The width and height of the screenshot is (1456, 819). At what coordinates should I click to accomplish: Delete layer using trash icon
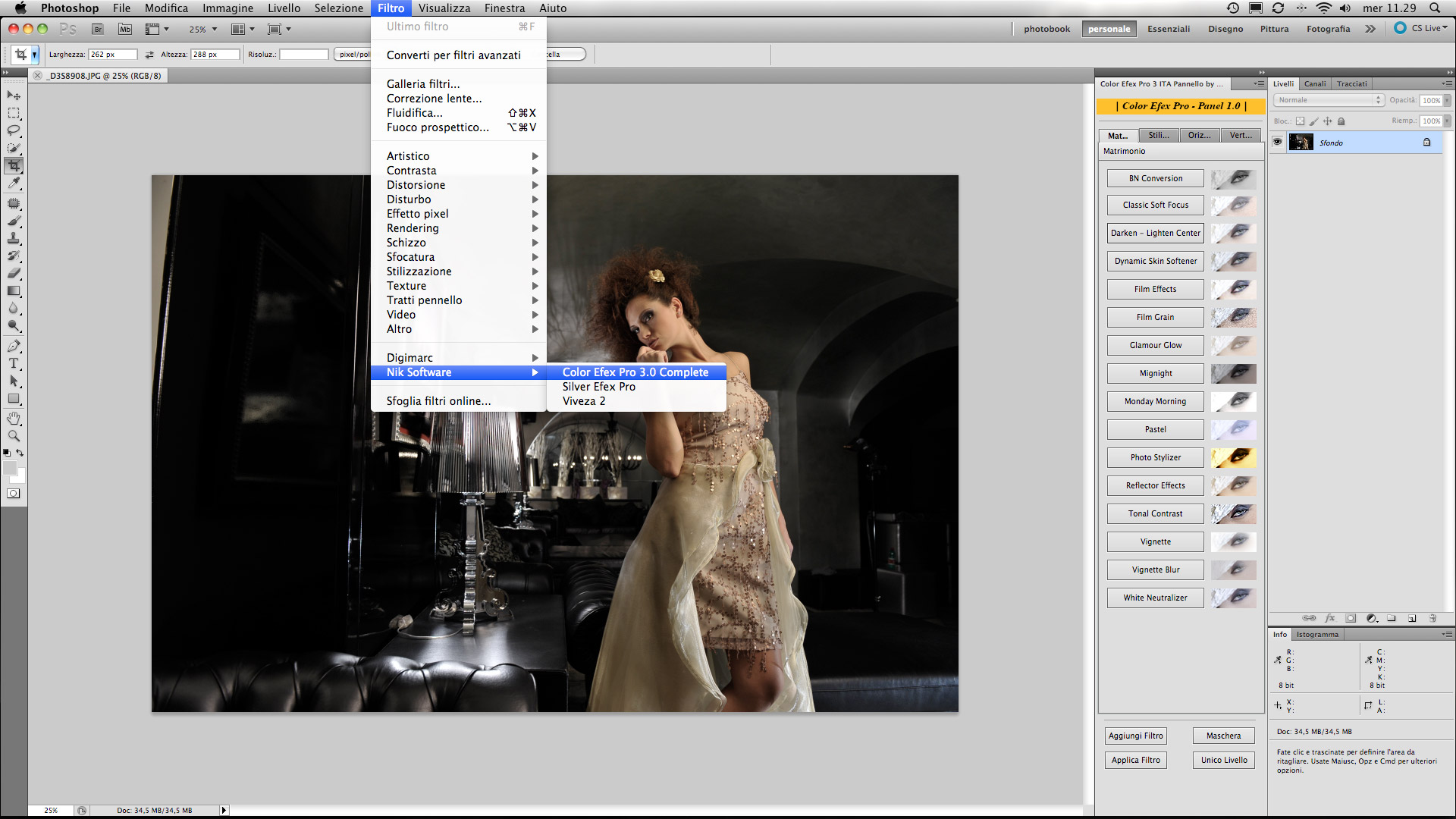[1432, 618]
